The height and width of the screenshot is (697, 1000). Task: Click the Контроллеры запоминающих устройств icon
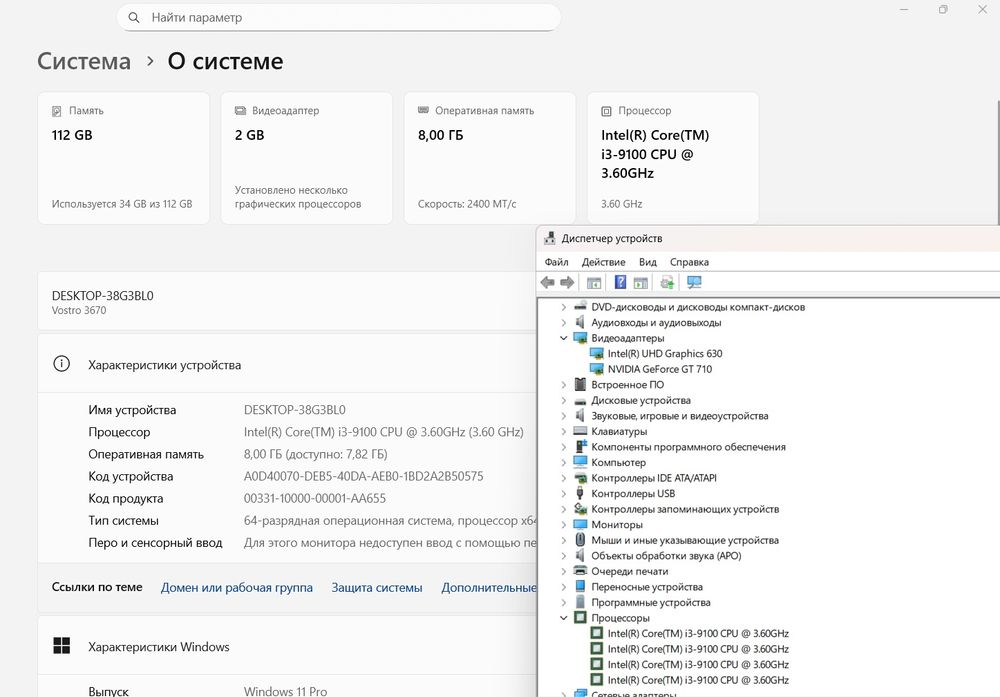coord(580,509)
